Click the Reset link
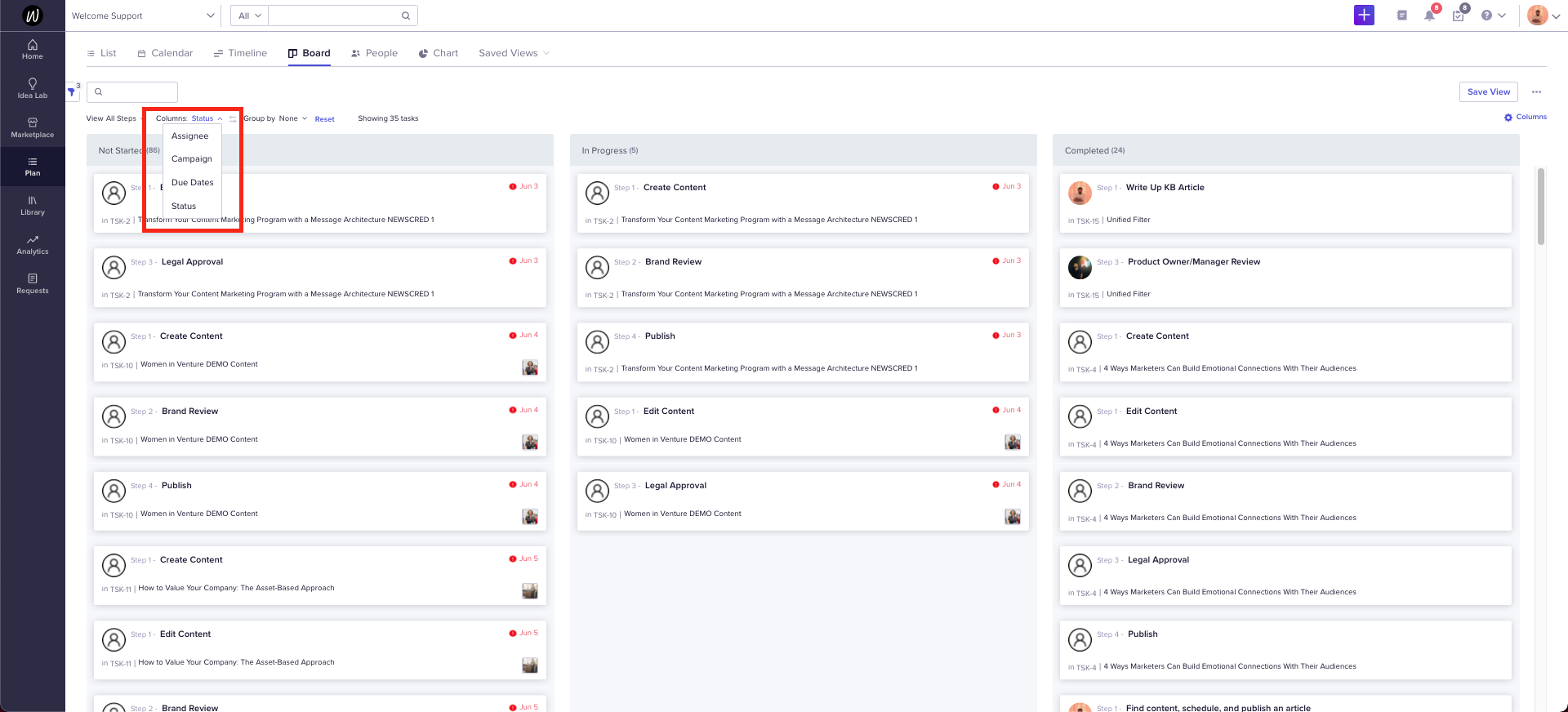 (x=324, y=119)
